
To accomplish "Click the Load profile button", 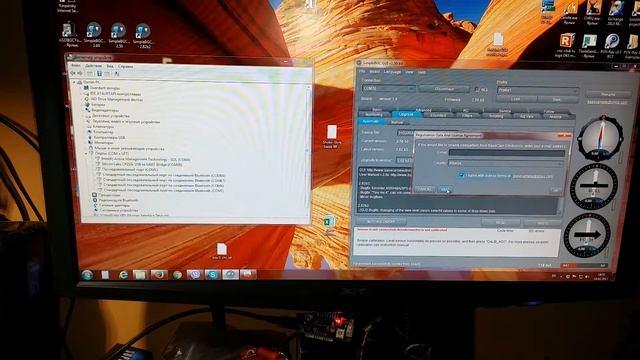I will 516,99.
